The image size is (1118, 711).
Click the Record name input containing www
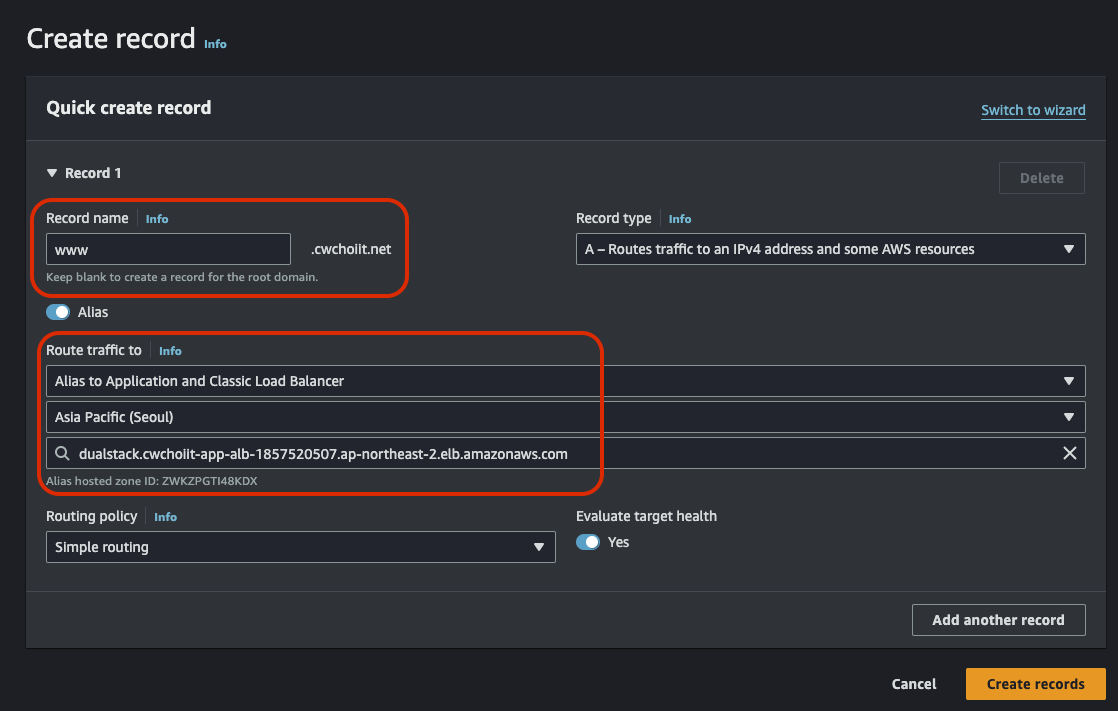coord(168,249)
